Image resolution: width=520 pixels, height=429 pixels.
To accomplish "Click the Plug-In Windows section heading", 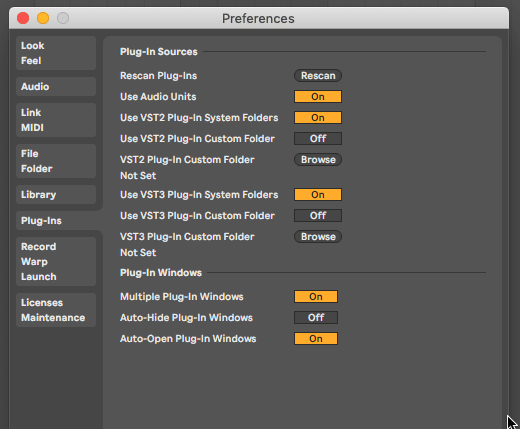I will tap(161, 273).
